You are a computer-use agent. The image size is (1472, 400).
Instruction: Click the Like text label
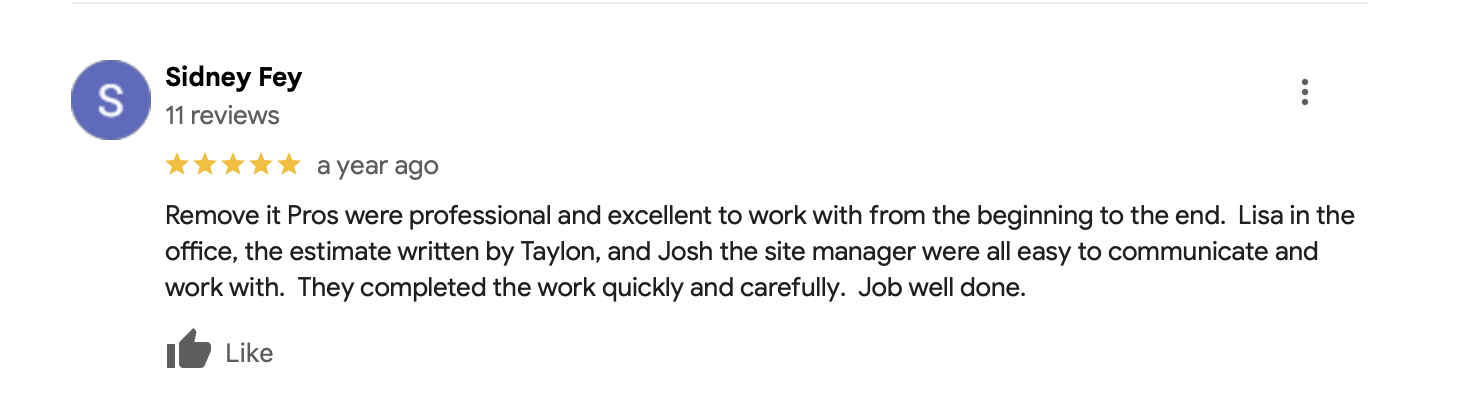click(249, 353)
